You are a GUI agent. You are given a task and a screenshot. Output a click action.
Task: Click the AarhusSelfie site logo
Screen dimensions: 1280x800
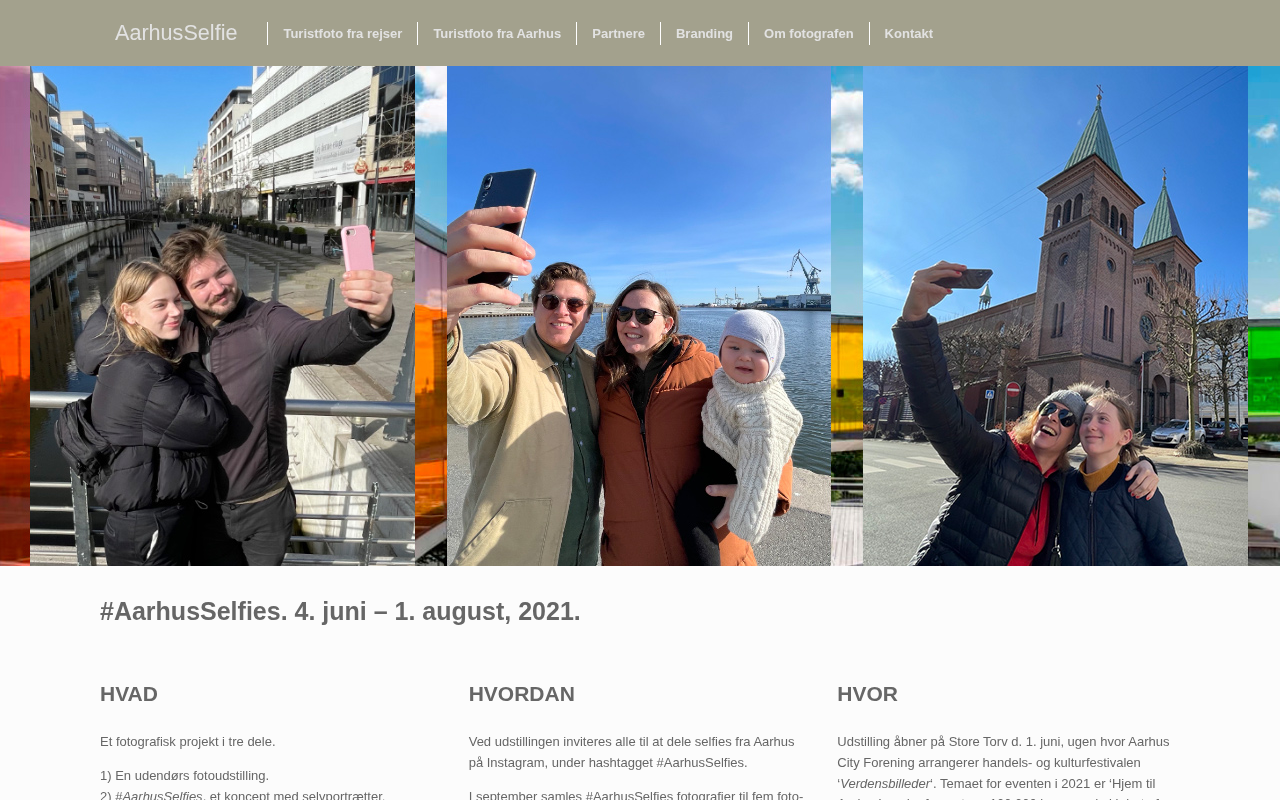click(x=176, y=33)
